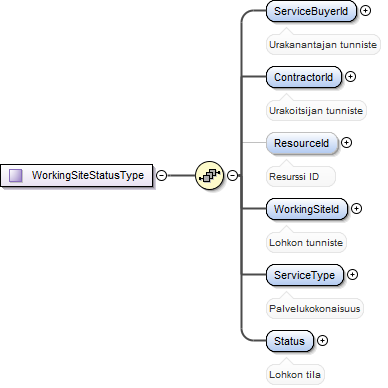Select the ServiceBuyerId element box

pos(311,11)
